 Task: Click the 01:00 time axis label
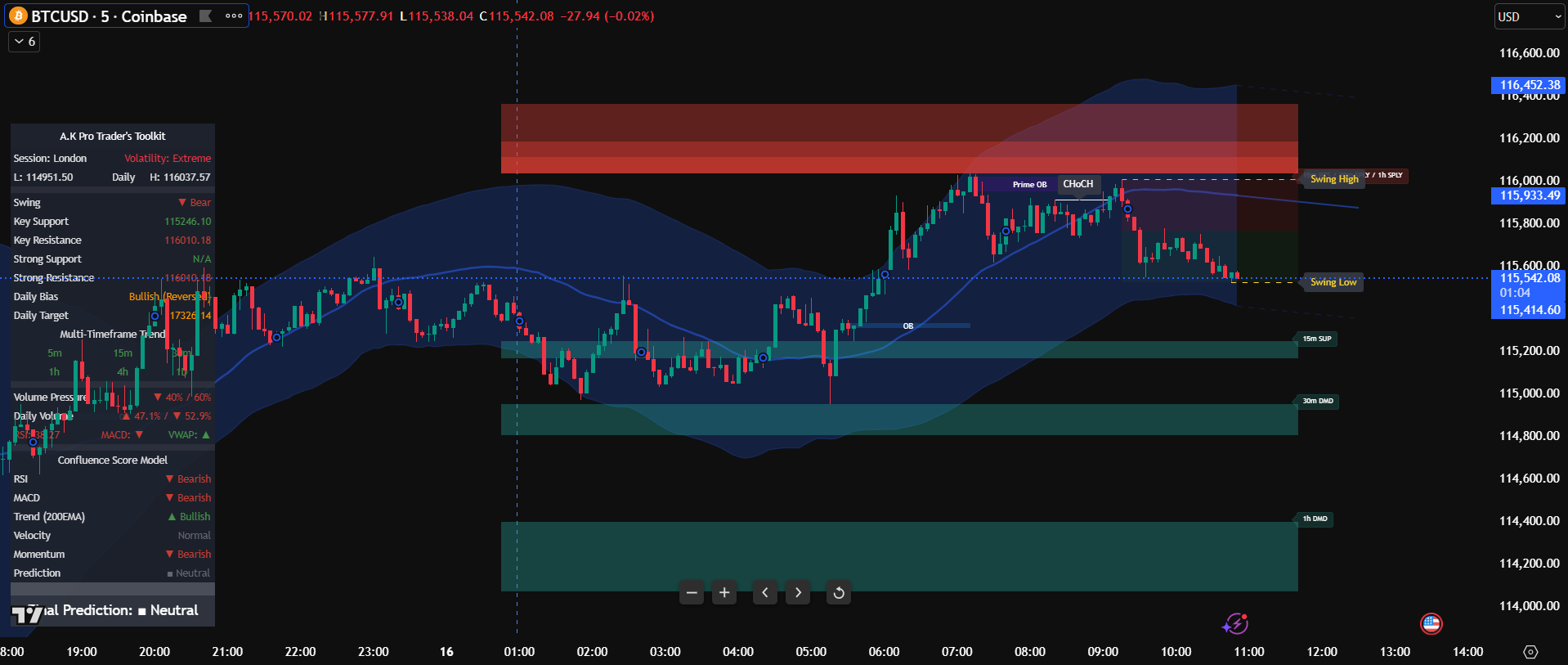(x=519, y=652)
